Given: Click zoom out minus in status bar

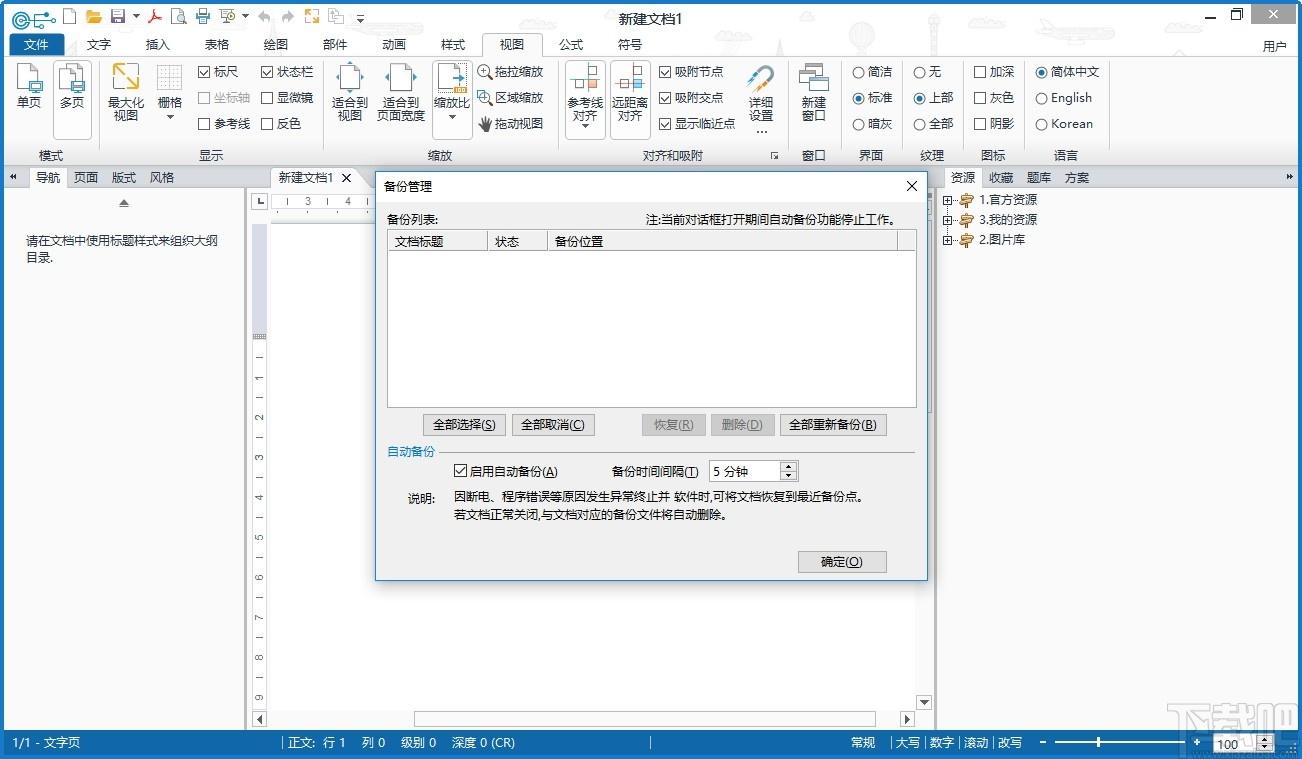Looking at the screenshot, I should [x=1042, y=742].
